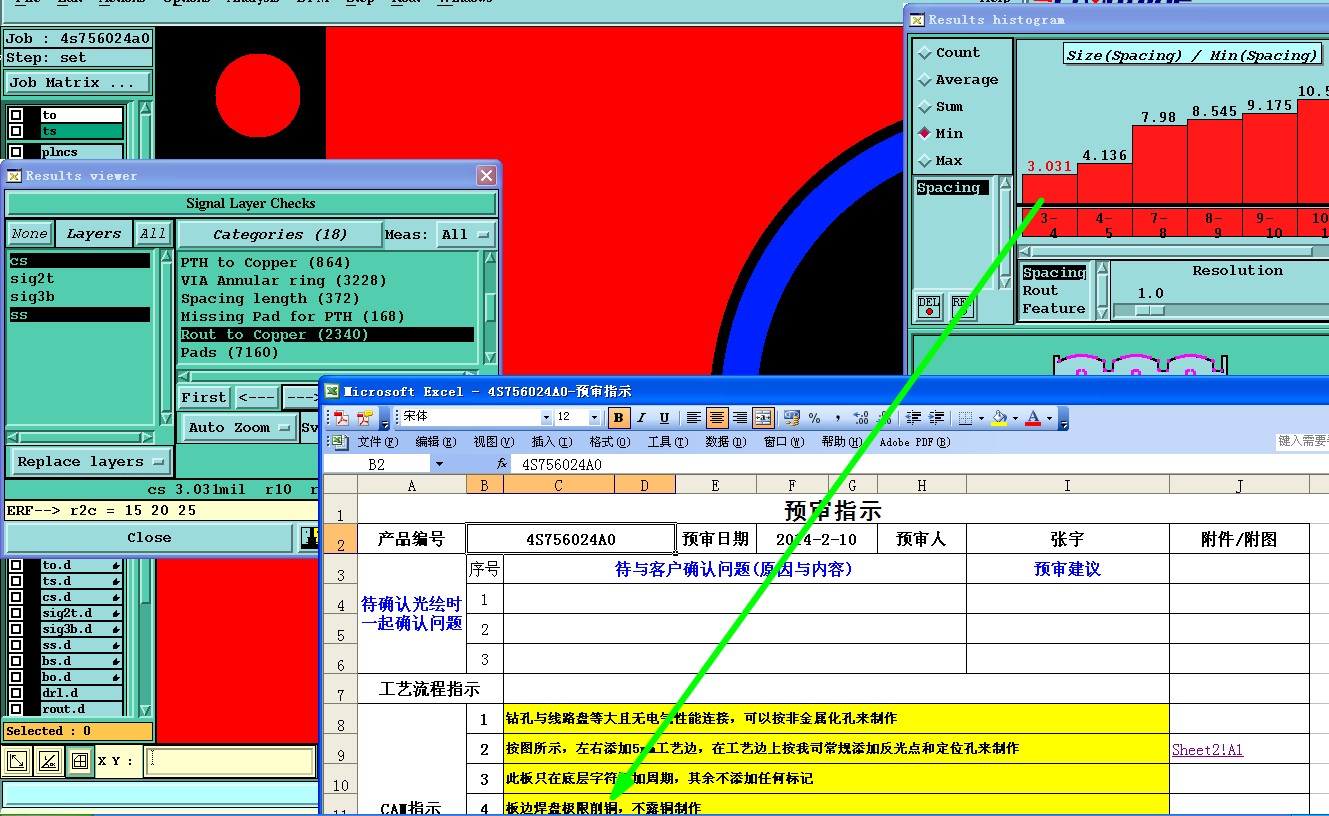Open the Auto Zoom dropdown
This screenshot has height=816, width=1329.
coord(239,428)
